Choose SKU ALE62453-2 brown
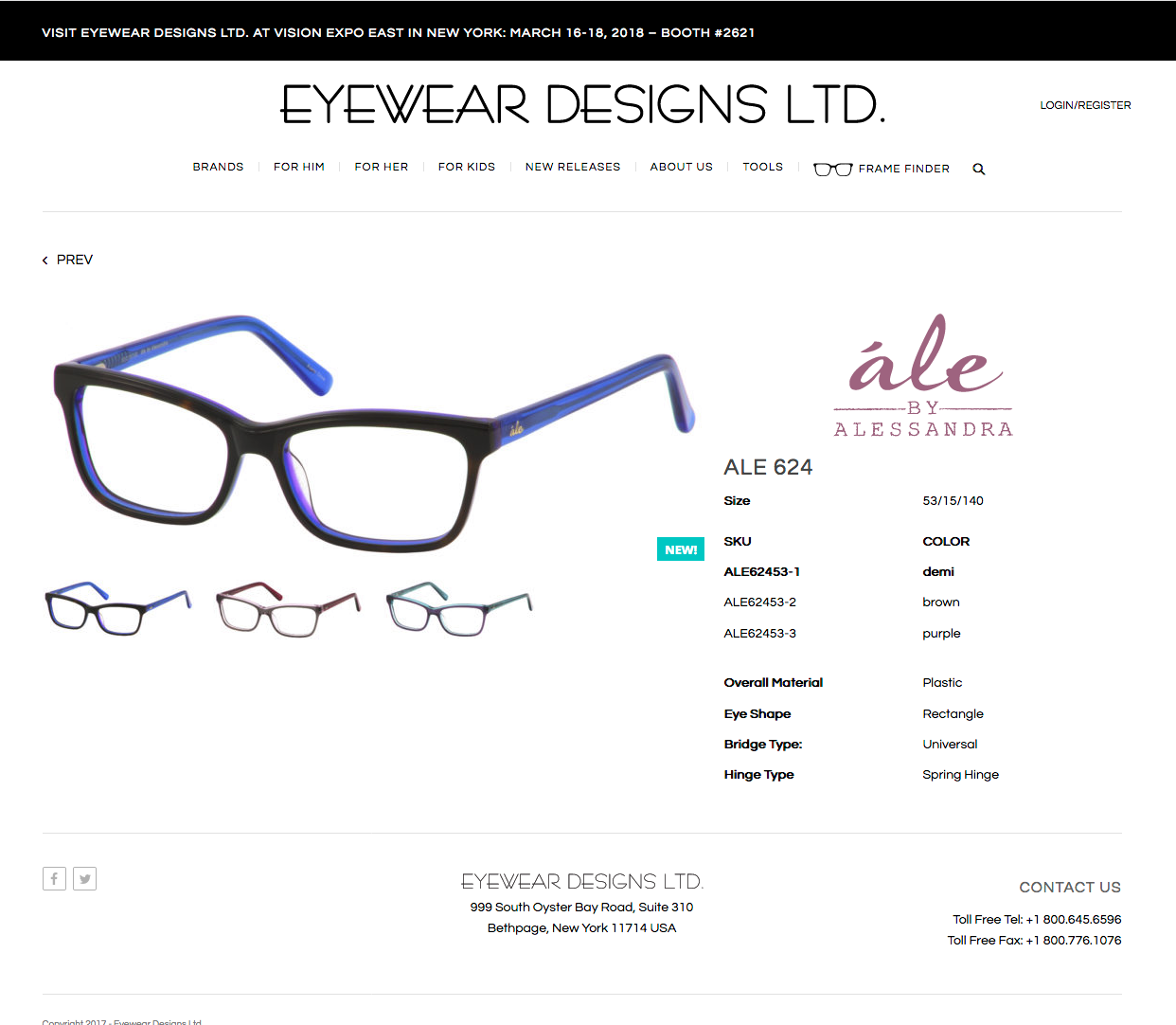 (843, 602)
